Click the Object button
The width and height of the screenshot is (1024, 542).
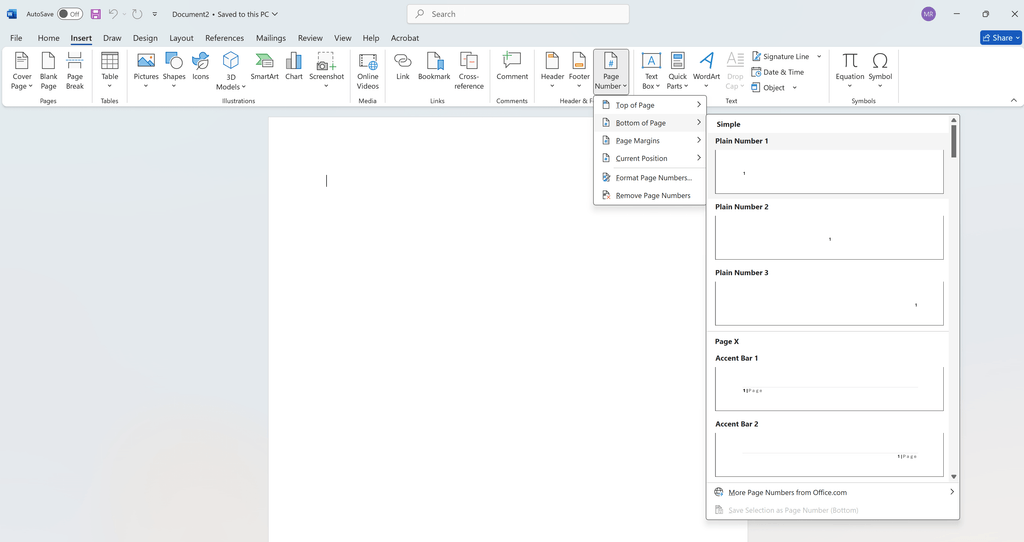[x=769, y=88]
